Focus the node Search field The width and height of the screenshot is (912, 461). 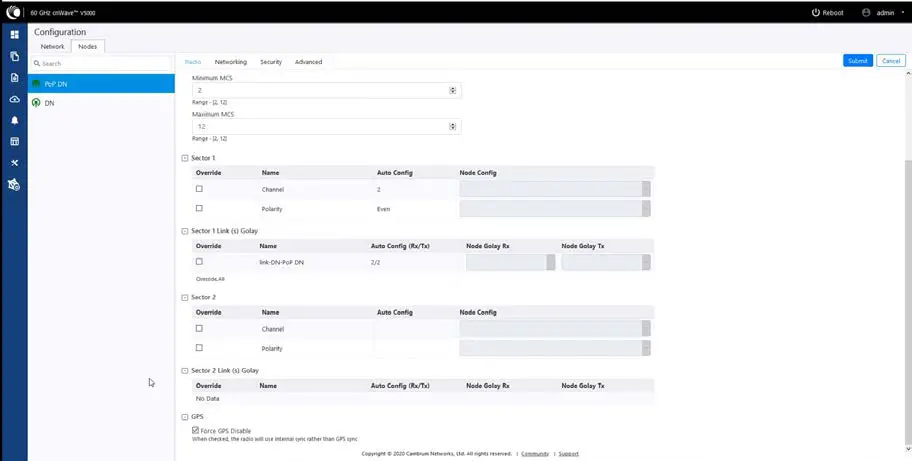(102, 63)
